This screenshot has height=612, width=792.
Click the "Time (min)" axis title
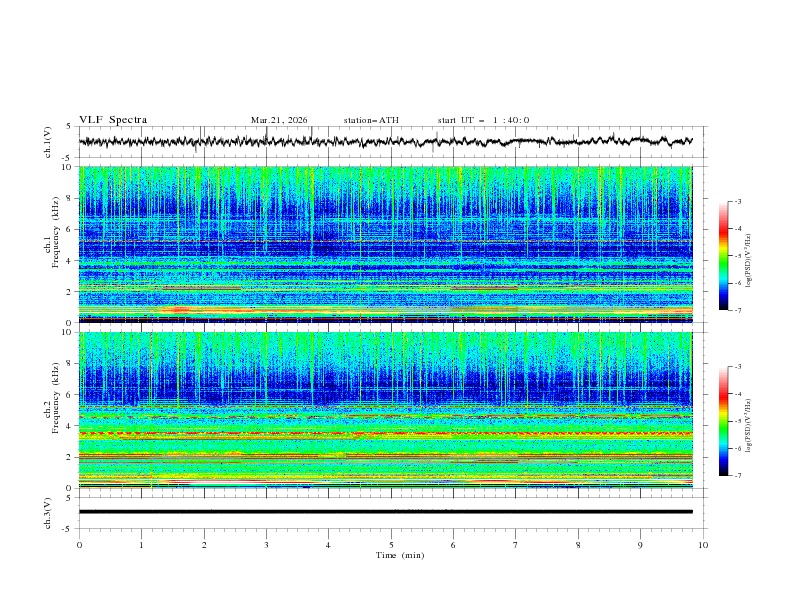(x=400, y=555)
